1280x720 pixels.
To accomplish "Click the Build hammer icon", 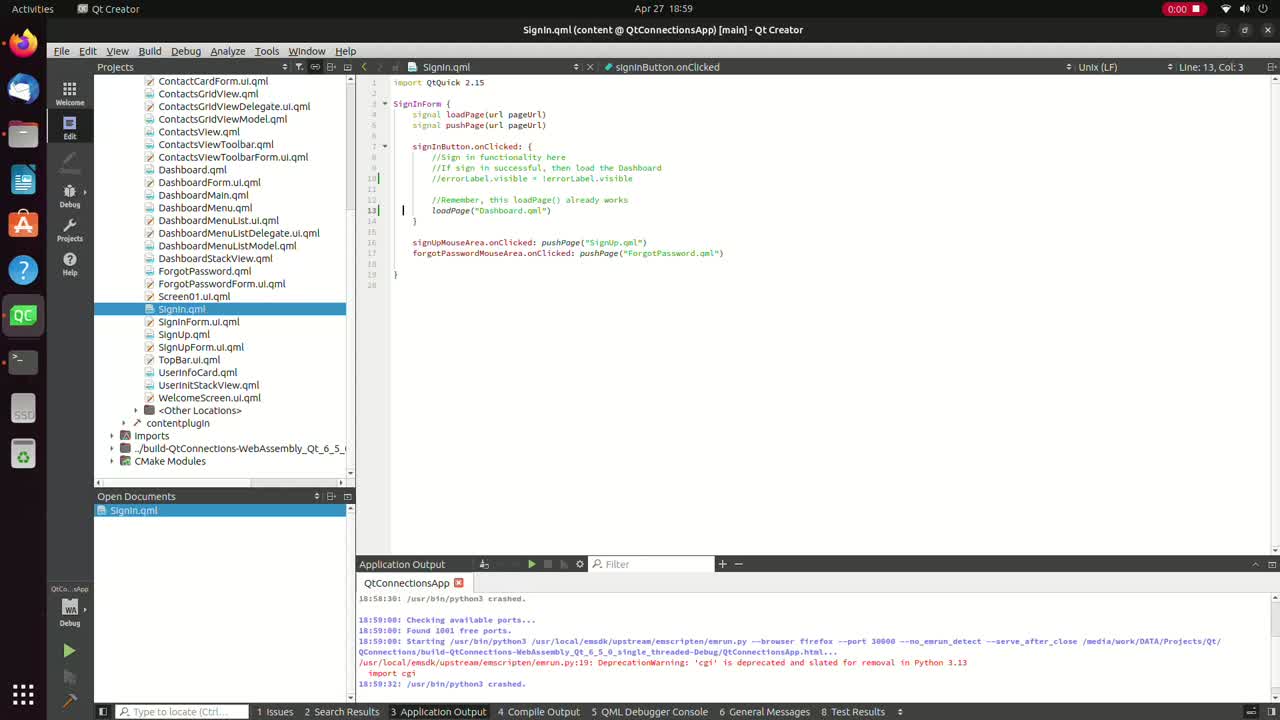I will (69, 702).
